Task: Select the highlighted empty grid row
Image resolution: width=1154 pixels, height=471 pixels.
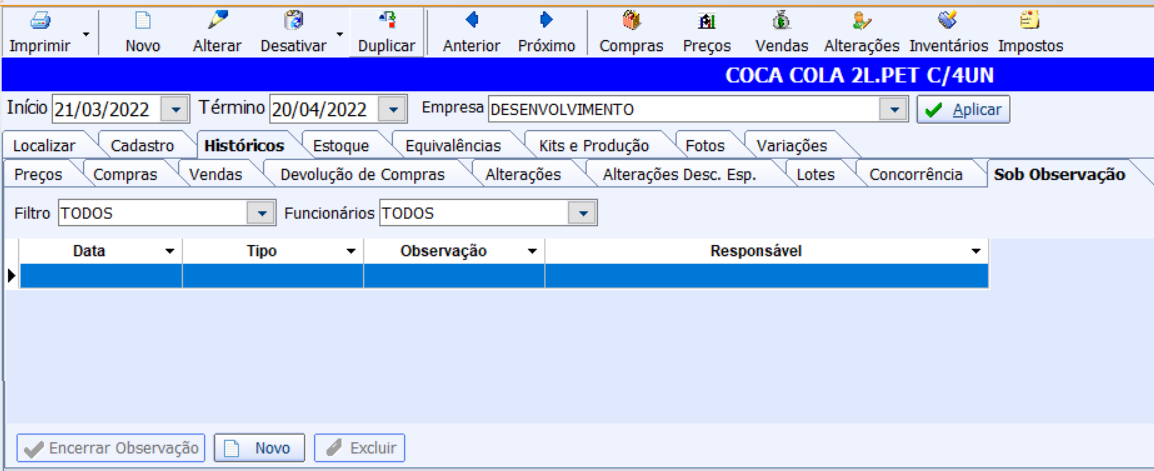Action: 503,275
